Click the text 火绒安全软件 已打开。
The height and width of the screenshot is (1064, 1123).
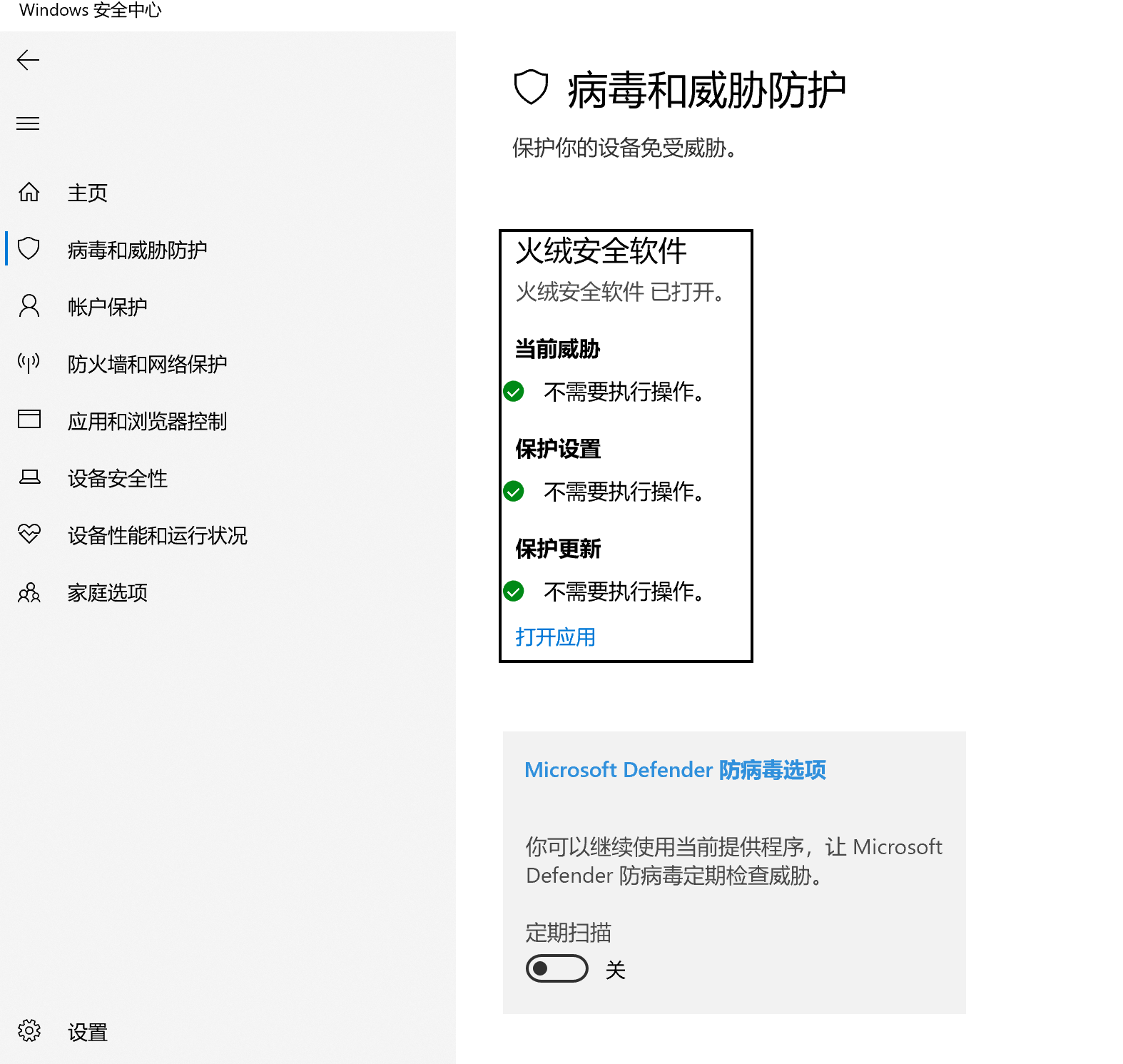(620, 291)
